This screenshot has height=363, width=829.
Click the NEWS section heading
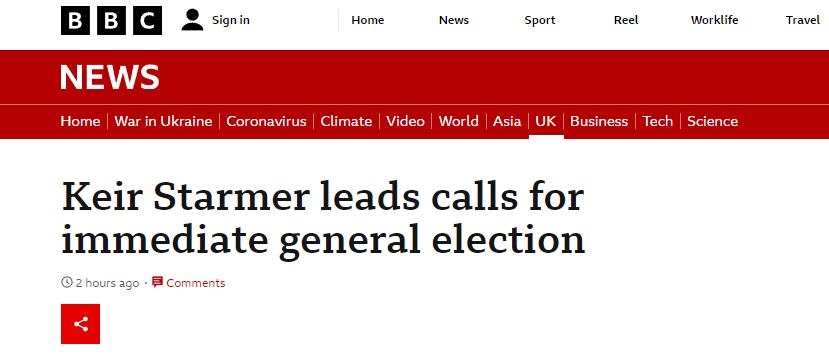109,77
